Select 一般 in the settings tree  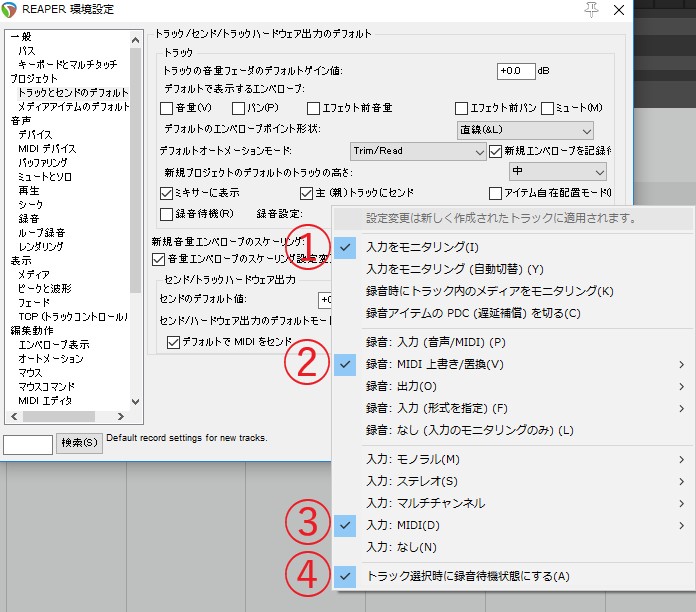tap(21, 37)
